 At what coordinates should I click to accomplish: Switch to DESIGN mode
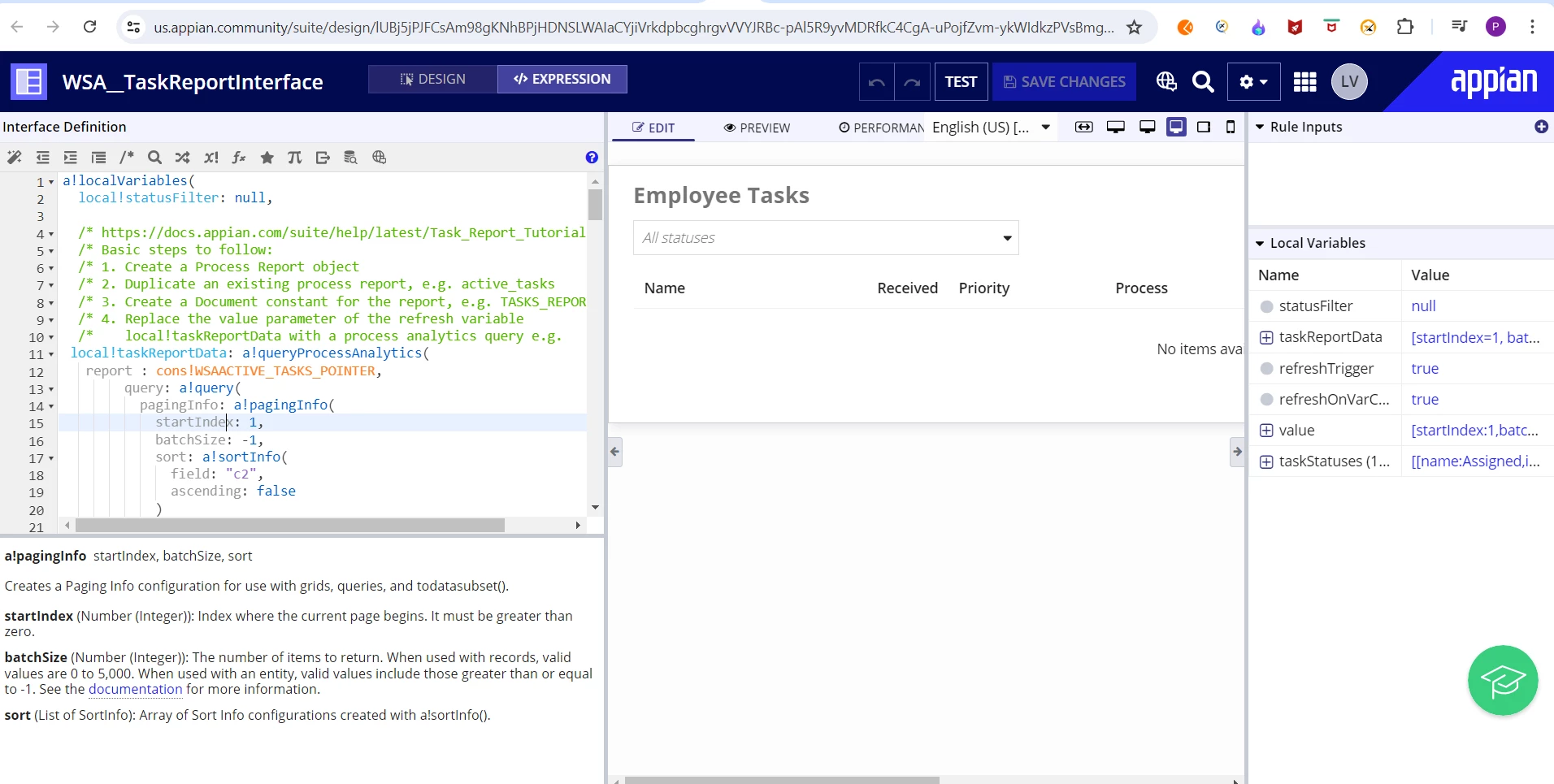tap(432, 79)
